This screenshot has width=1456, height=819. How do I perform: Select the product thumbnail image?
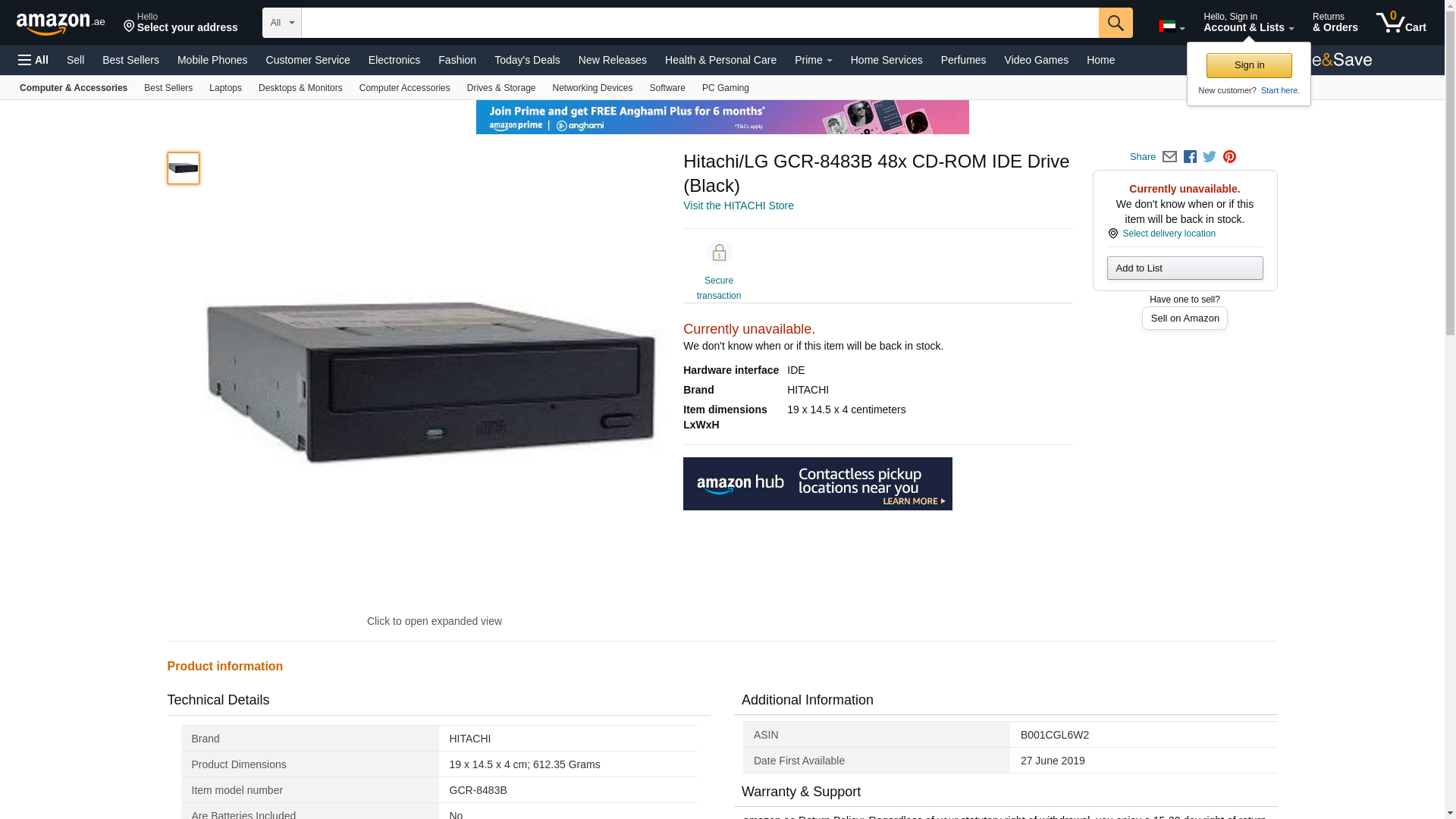[184, 168]
